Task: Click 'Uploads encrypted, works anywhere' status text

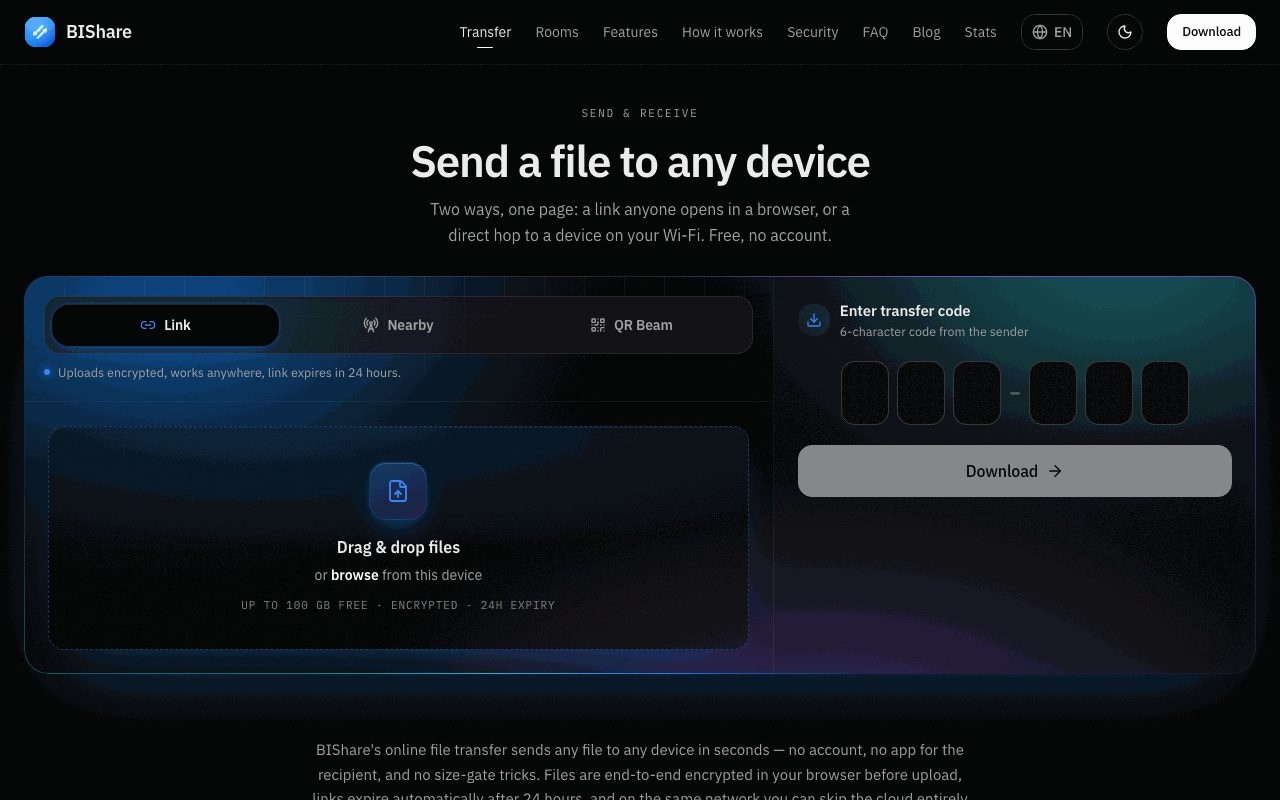Action: [229, 373]
